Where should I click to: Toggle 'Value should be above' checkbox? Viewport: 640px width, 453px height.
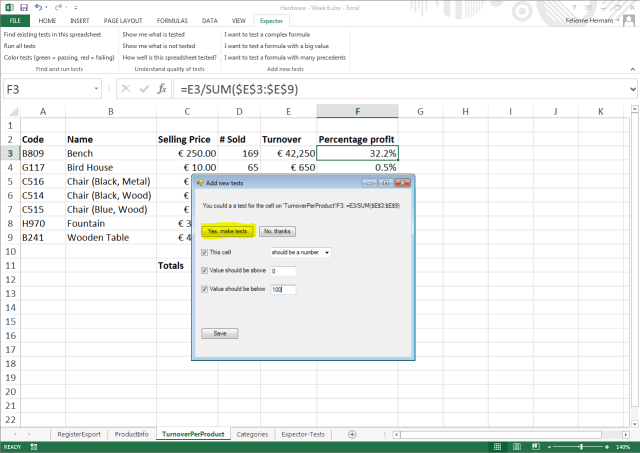point(204,271)
